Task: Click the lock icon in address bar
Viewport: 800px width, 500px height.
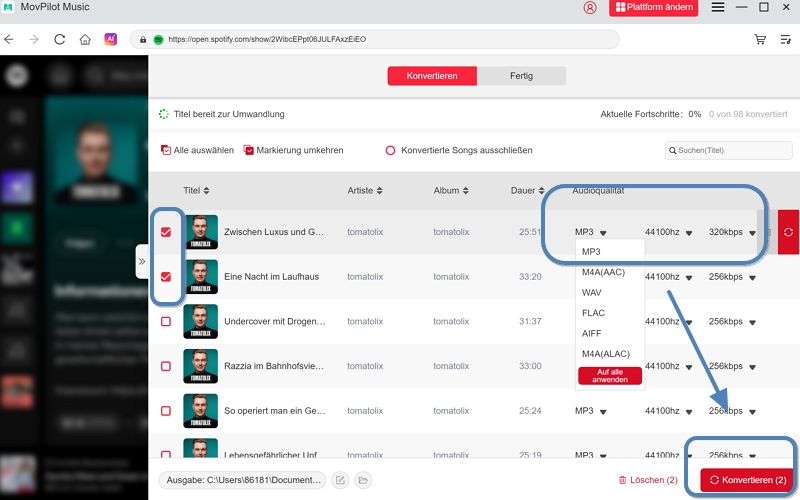Action: (x=143, y=39)
